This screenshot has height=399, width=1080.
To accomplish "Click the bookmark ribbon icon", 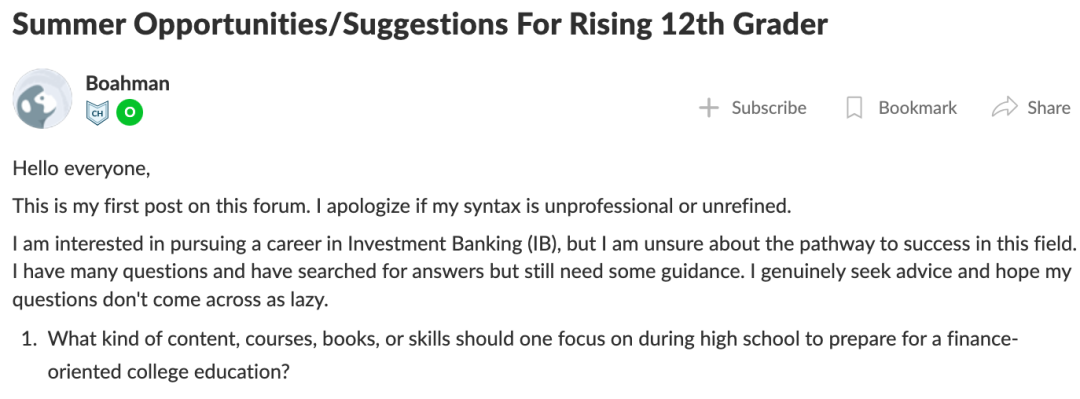I will [854, 108].
